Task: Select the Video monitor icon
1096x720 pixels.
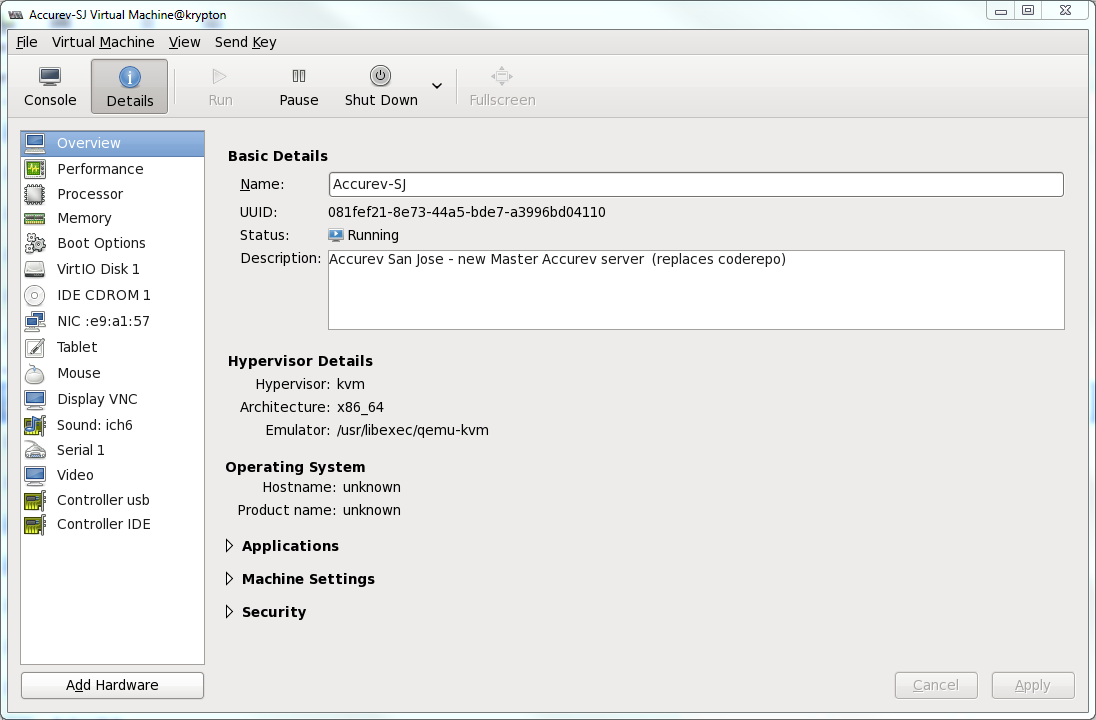Action: [x=35, y=475]
